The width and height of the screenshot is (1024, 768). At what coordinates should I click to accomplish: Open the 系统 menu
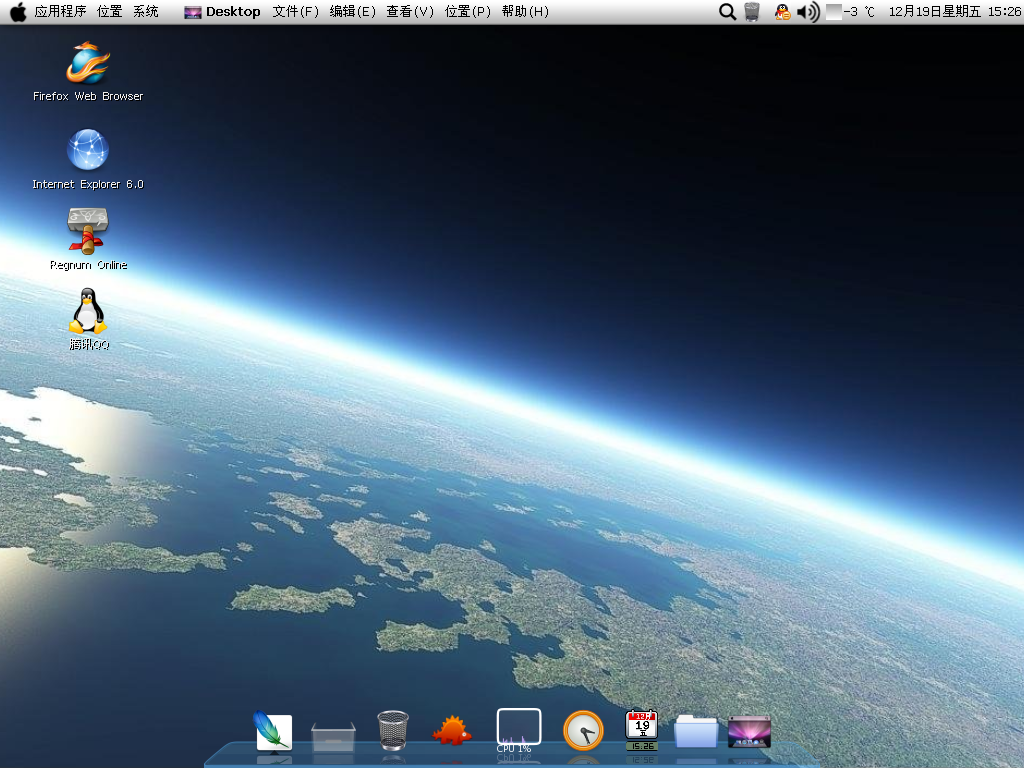point(146,12)
